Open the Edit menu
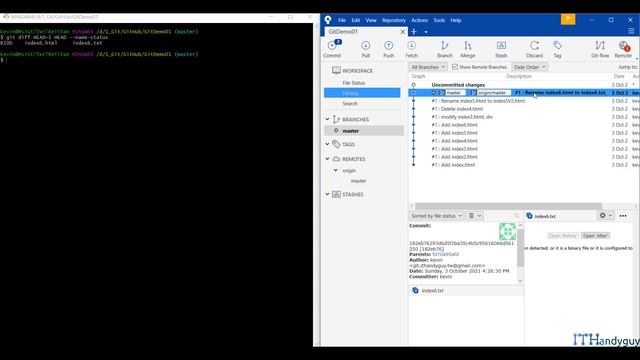The image size is (640, 360). [356, 20]
